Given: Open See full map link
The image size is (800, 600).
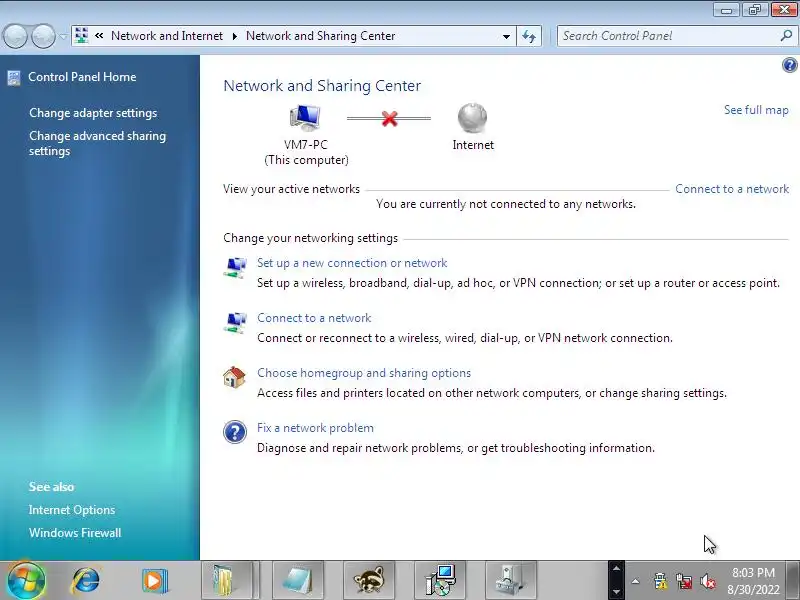Looking at the screenshot, I should point(756,110).
